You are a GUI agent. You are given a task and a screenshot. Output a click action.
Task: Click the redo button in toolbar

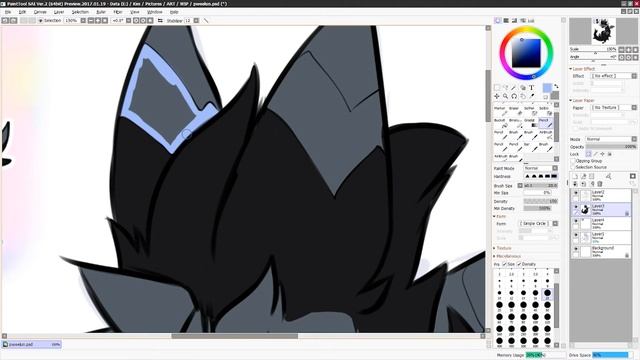tap(13, 20)
